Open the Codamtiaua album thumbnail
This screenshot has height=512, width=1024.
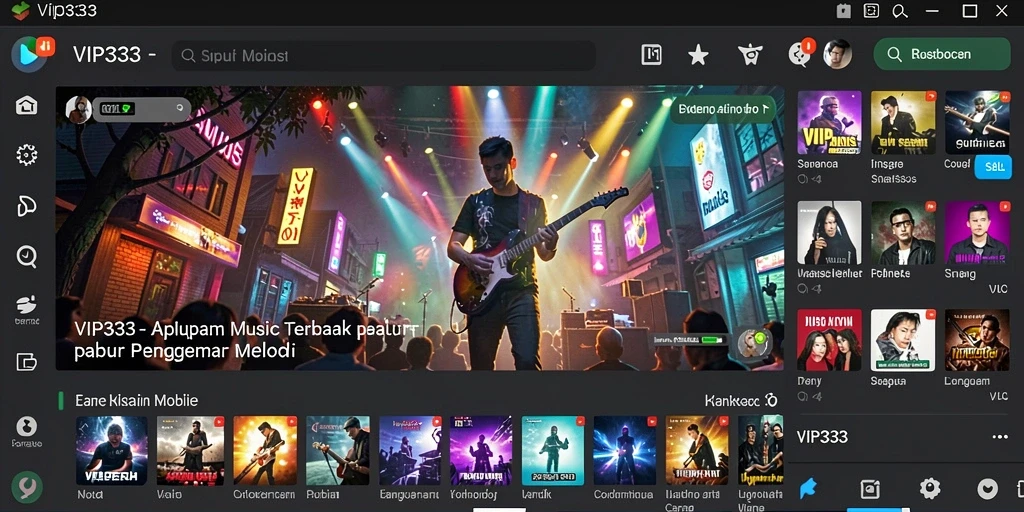[x=624, y=450]
